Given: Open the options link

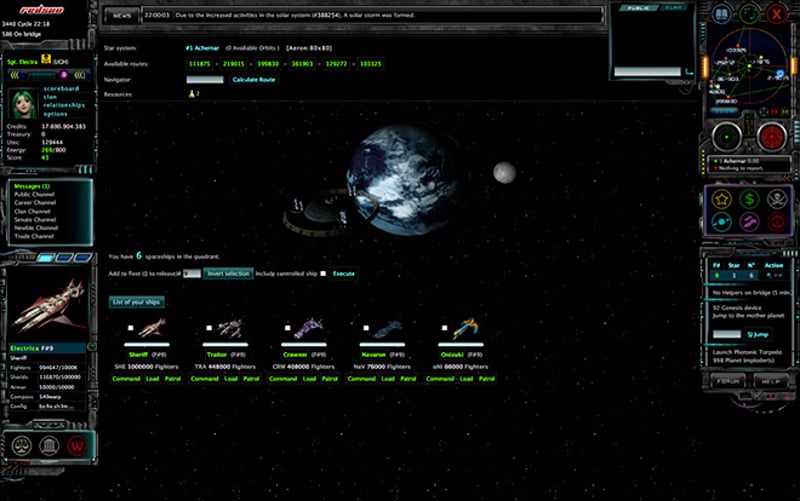Looking at the screenshot, I should coord(55,114).
